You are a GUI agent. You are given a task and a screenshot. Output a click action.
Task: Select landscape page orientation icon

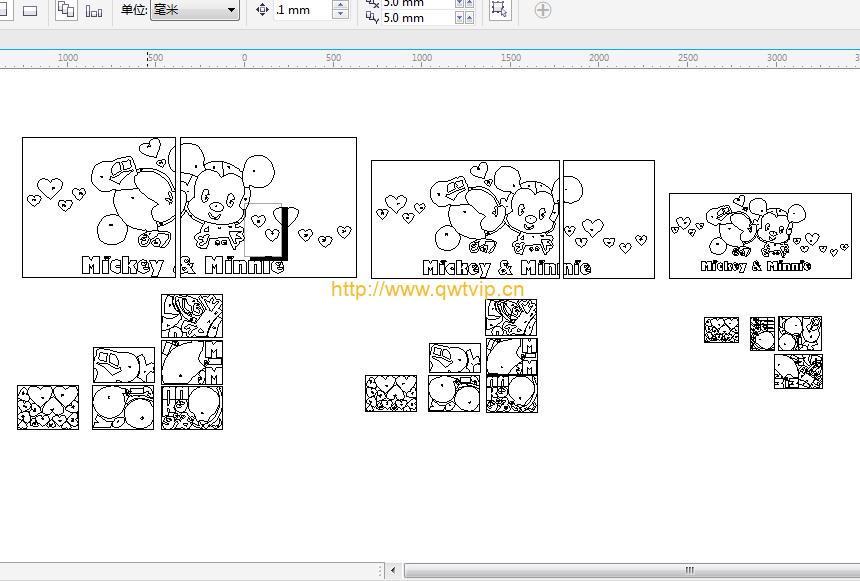pos(30,10)
